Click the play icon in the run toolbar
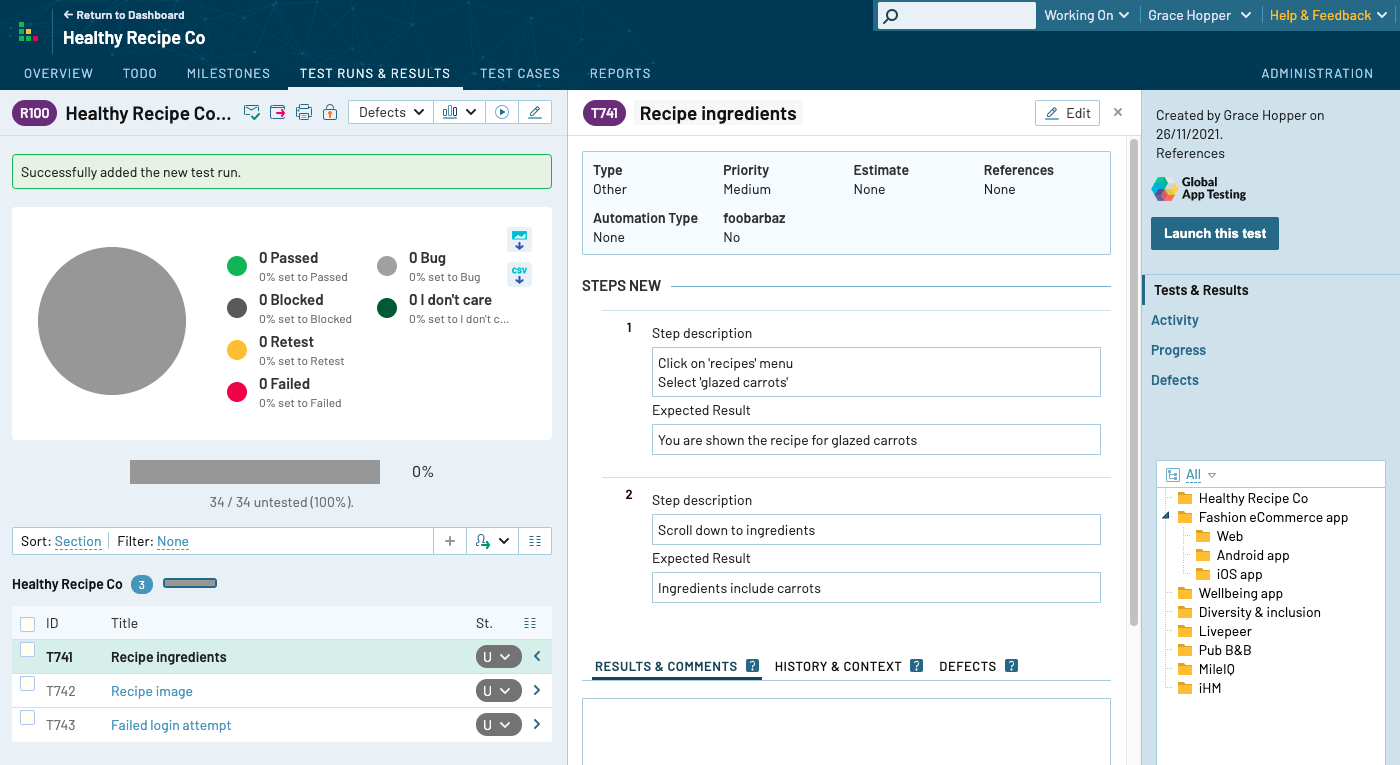The image size is (1400, 765). (502, 112)
